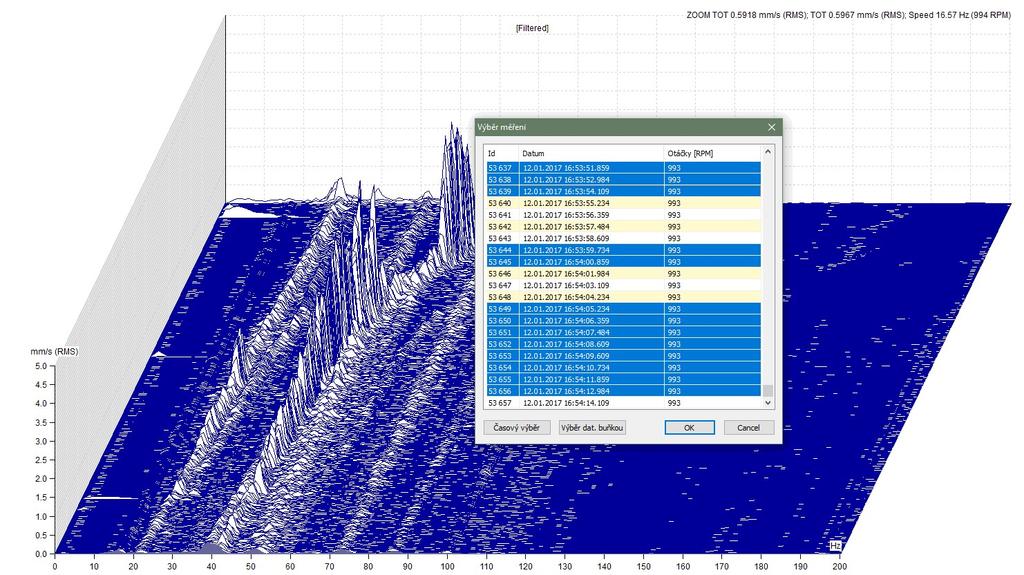1024x575 pixels.
Task: Click the list scrollbar up arrow
Action: 768,152
